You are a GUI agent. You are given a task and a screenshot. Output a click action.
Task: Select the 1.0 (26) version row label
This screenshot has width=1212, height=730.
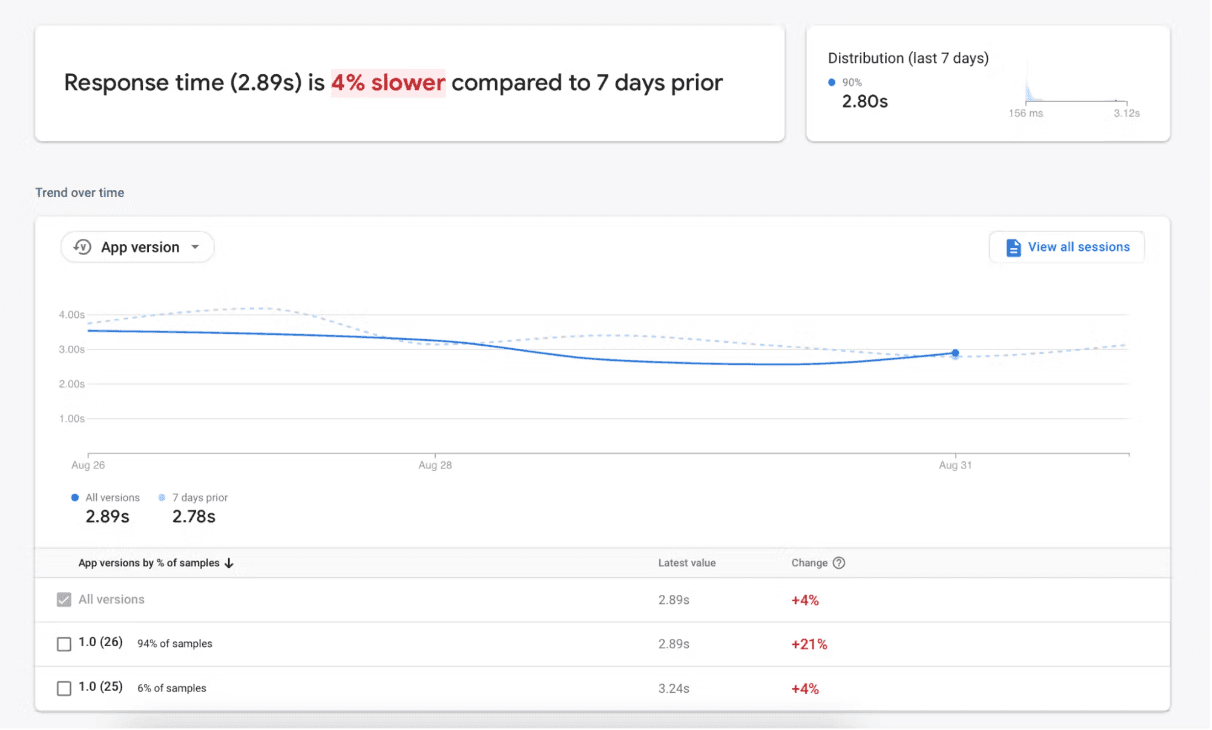[x=100, y=643]
